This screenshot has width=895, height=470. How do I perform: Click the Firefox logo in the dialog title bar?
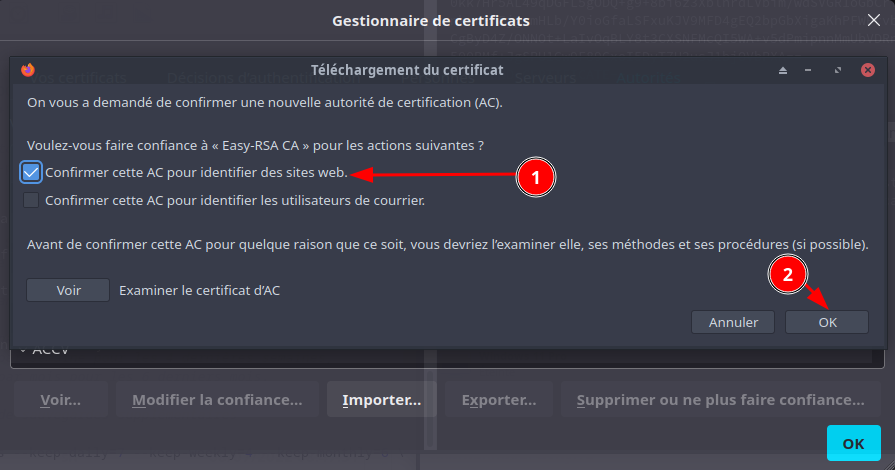(27, 71)
